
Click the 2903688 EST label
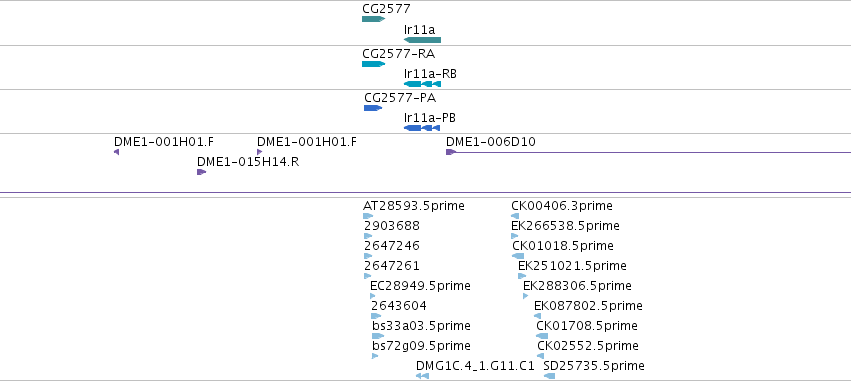tap(392, 226)
